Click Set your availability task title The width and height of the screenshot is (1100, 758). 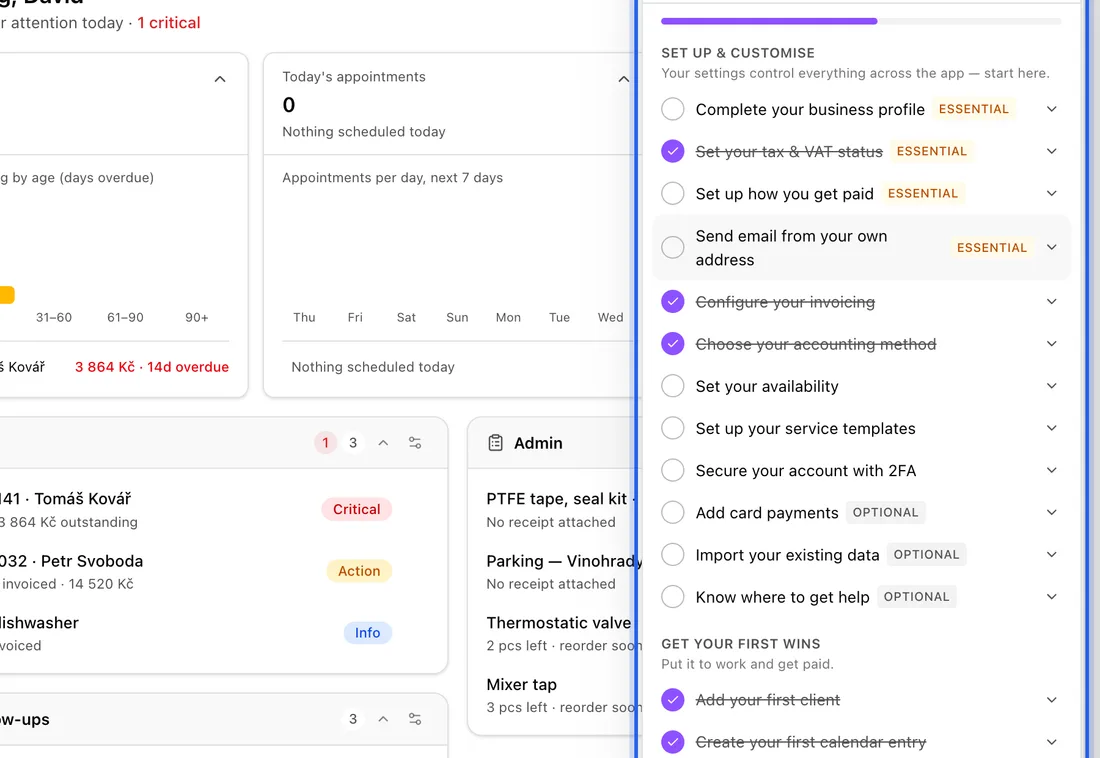coord(767,386)
